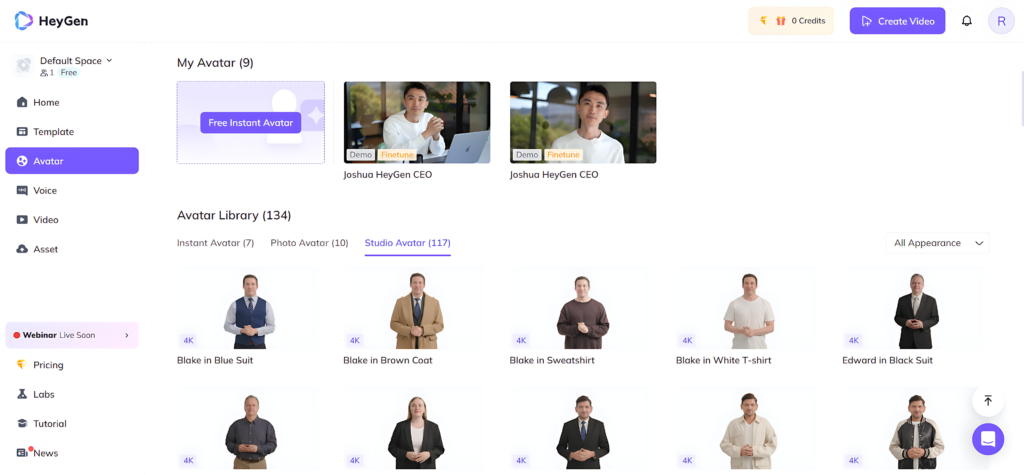Expand the Webinar Live Soon banner arrow
Image resolution: width=1024 pixels, height=475 pixels.
tap(127, 335)
